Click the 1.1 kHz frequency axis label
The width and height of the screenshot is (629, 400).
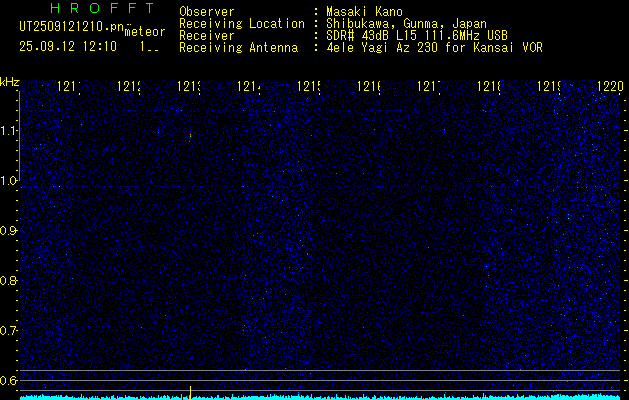[8, 130]
